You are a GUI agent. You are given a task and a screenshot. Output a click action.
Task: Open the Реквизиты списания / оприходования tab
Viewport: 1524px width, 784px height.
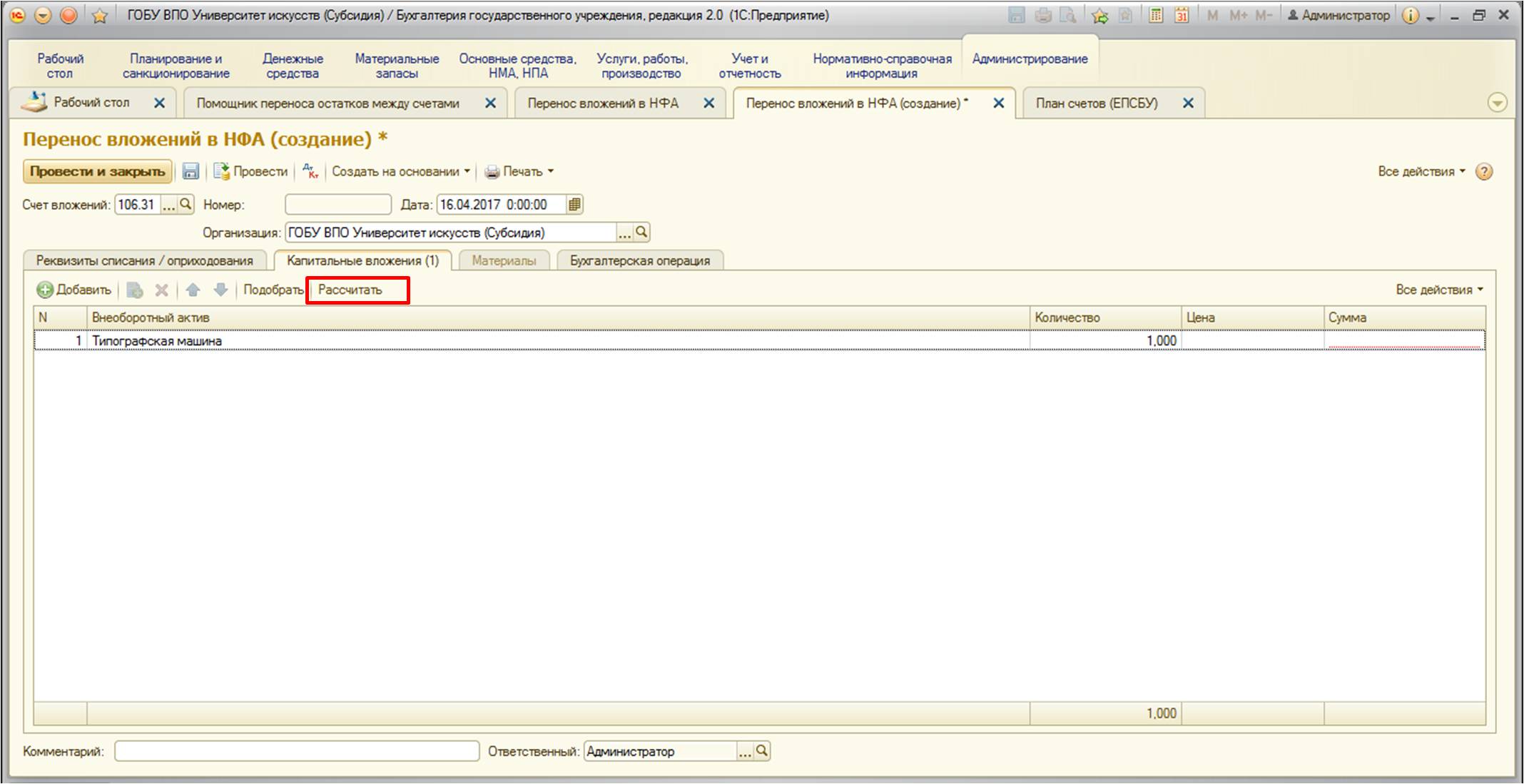(x=145, y=261)
